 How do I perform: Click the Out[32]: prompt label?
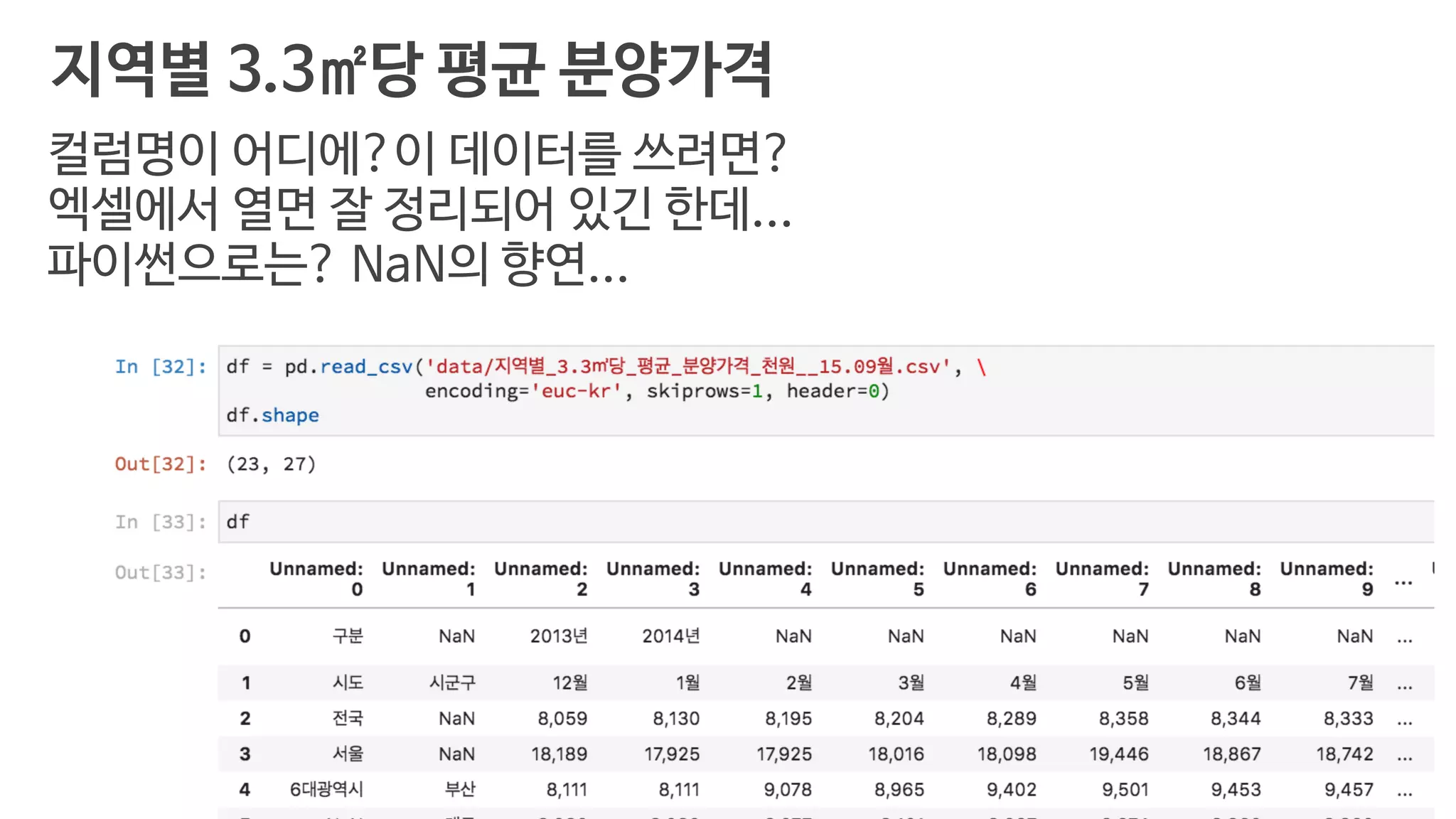(x=161, y=464)
